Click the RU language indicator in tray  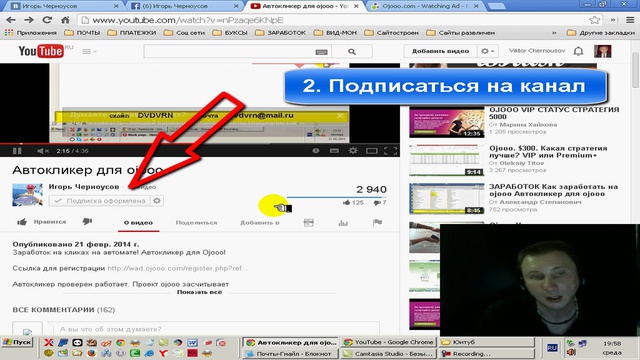click(552, 348)
